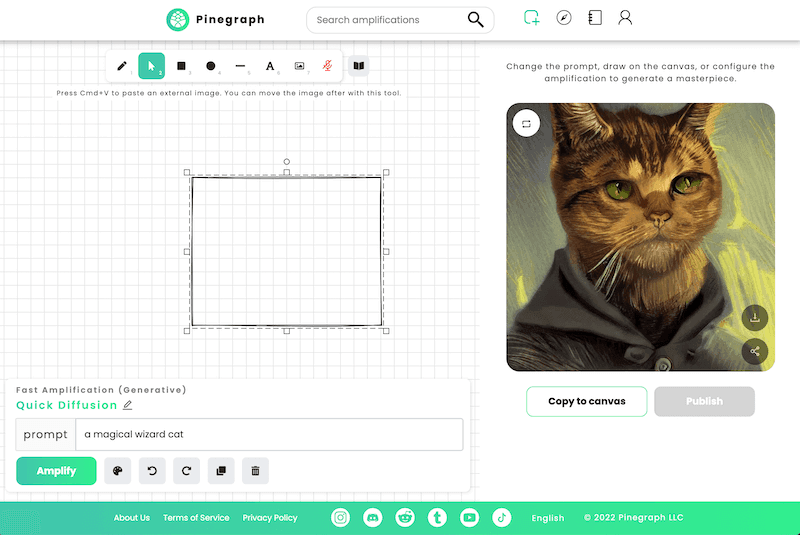This screenshot has height=535, width=800.
Task: Toggle the open book guide button
Action: tap(359, 66)
